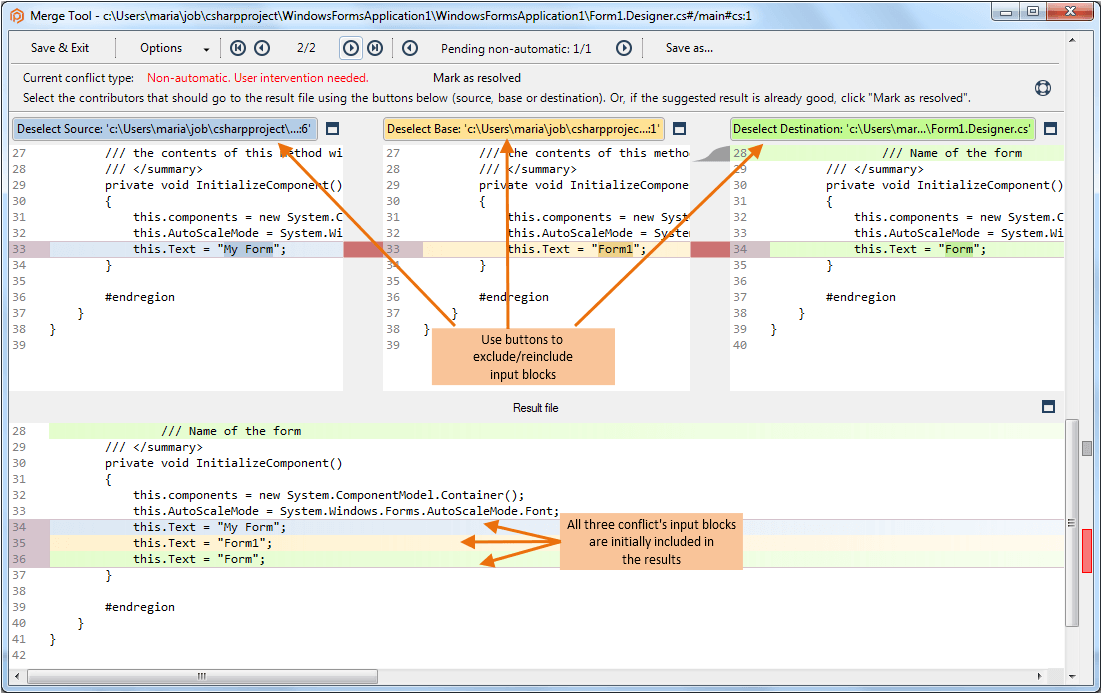The height and width of the screenshot is (693, 1102).
Task: Click 'Pending non-automatic: 1/1' label
Action: click(516, 48)
